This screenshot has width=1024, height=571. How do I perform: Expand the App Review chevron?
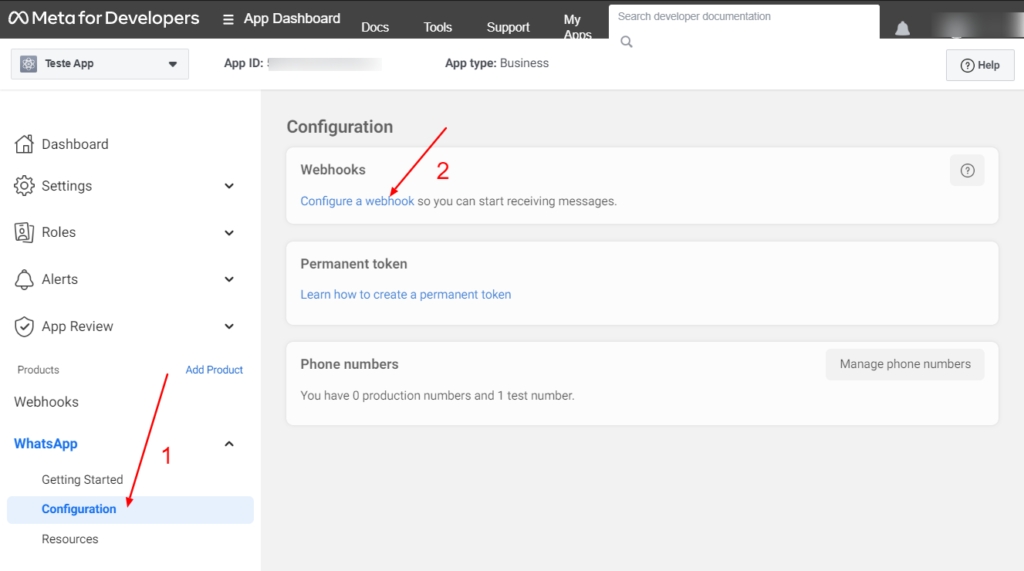point(229,326)
